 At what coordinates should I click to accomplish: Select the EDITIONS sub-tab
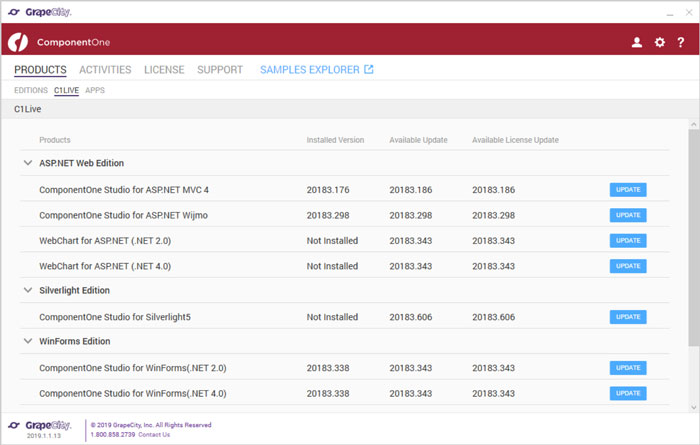tap(31, 90)
